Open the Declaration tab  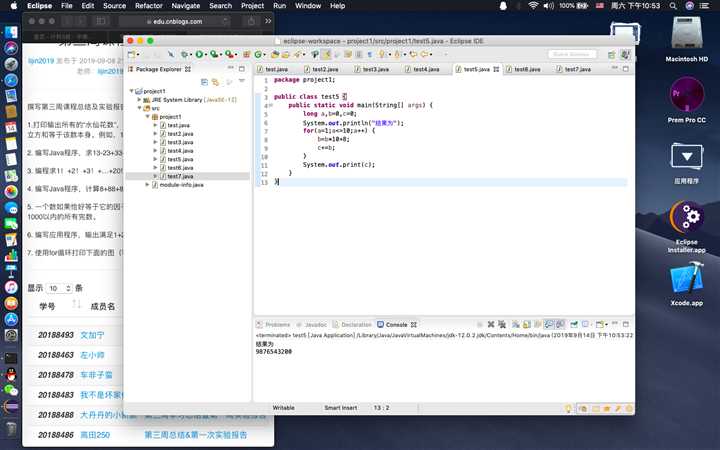coord(353,325)
